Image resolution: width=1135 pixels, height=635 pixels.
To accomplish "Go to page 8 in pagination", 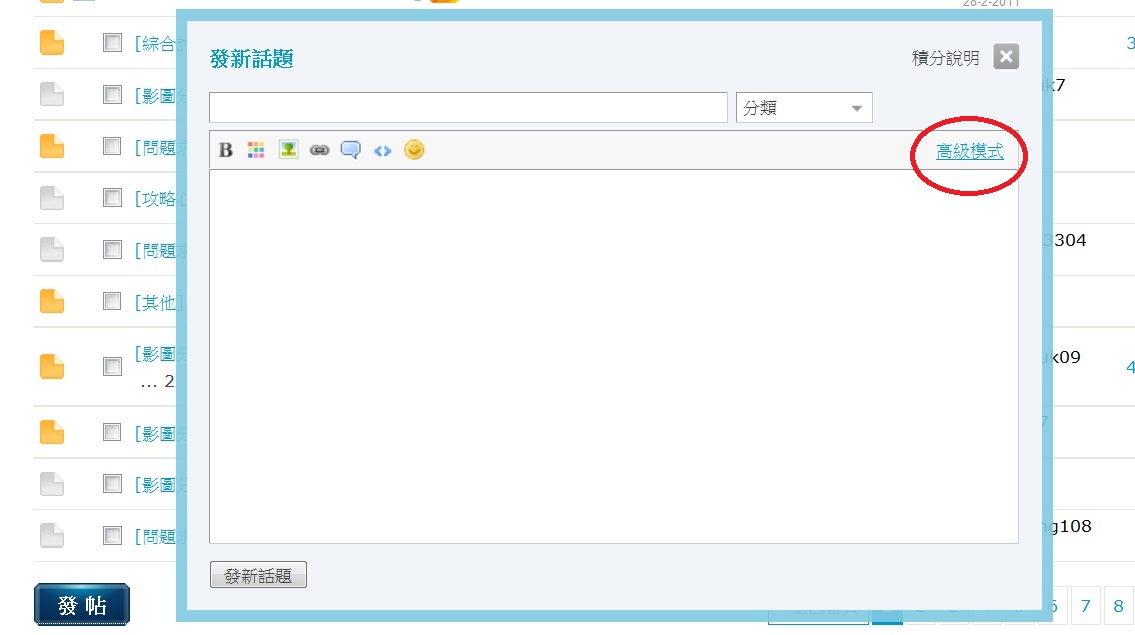I will point(1118,605).
